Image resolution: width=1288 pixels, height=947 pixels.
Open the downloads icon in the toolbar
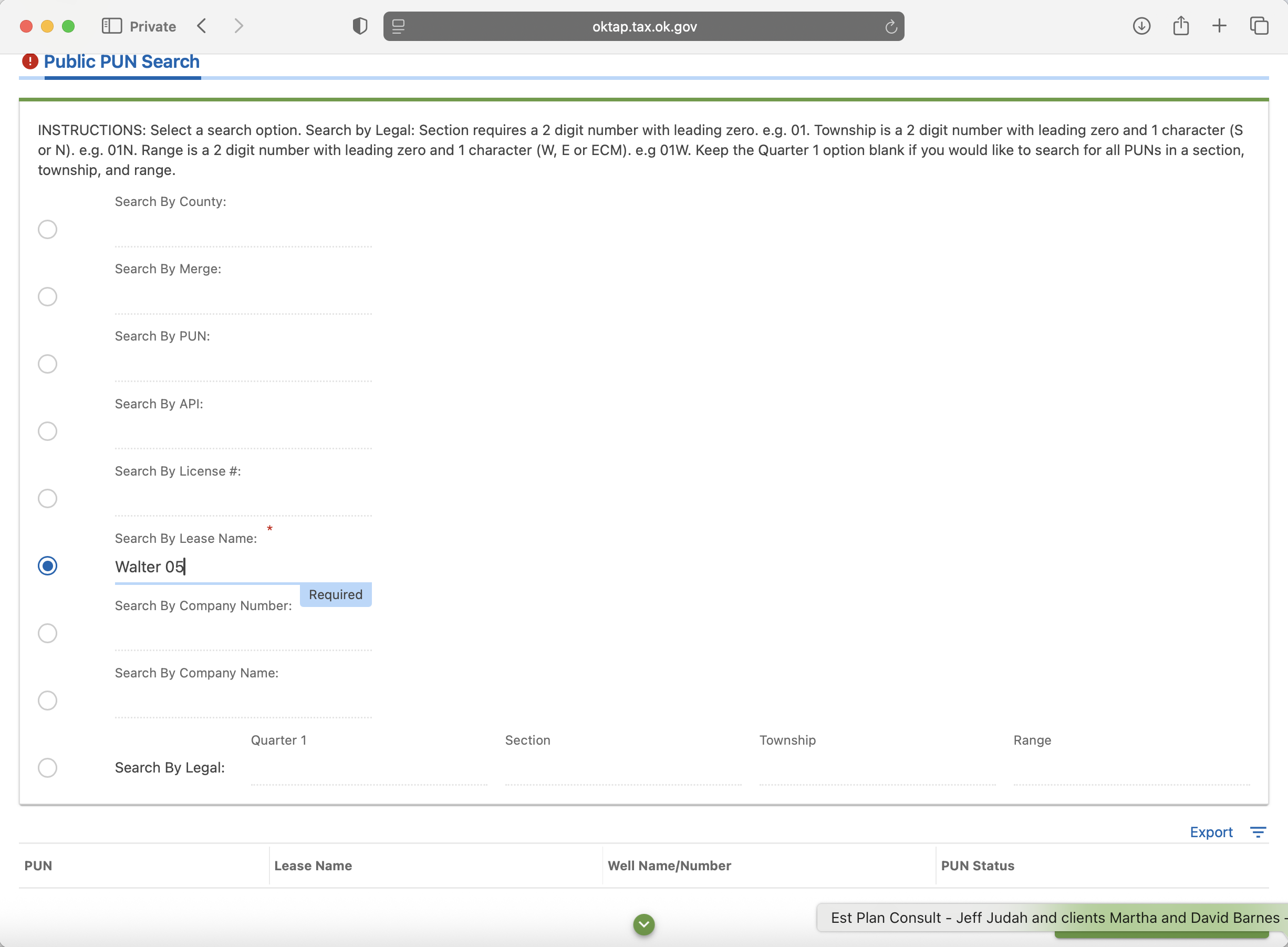point(1141,26)
